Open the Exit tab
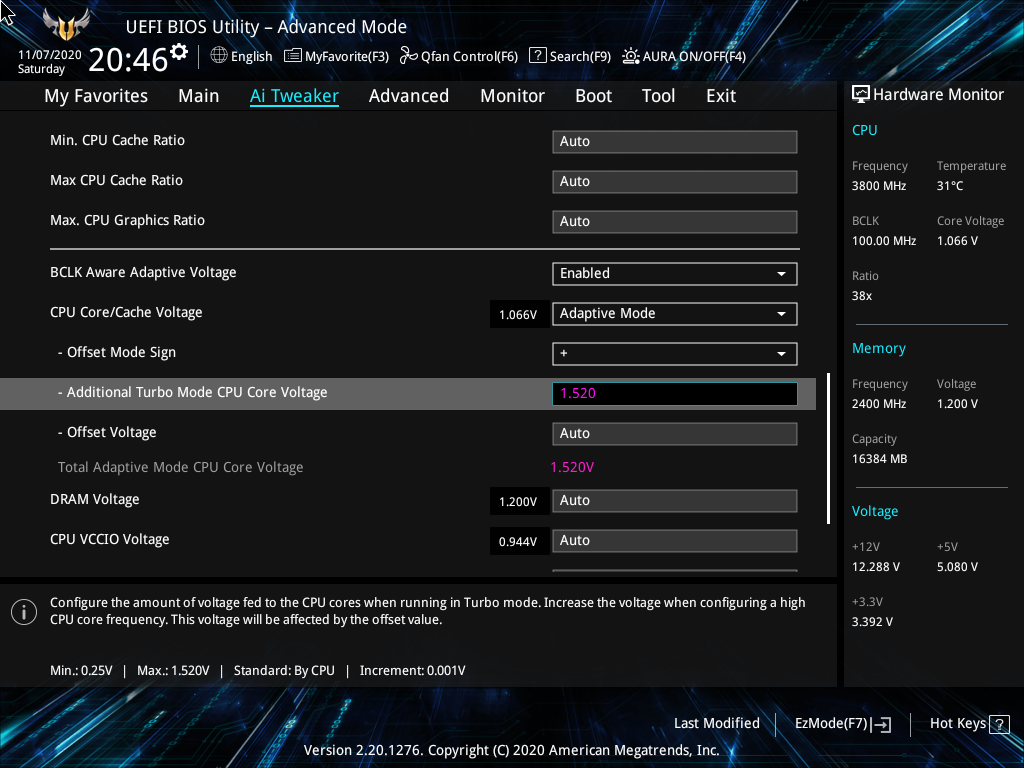Viewport: 1024px width, 768px height. [x=721, y=96]
